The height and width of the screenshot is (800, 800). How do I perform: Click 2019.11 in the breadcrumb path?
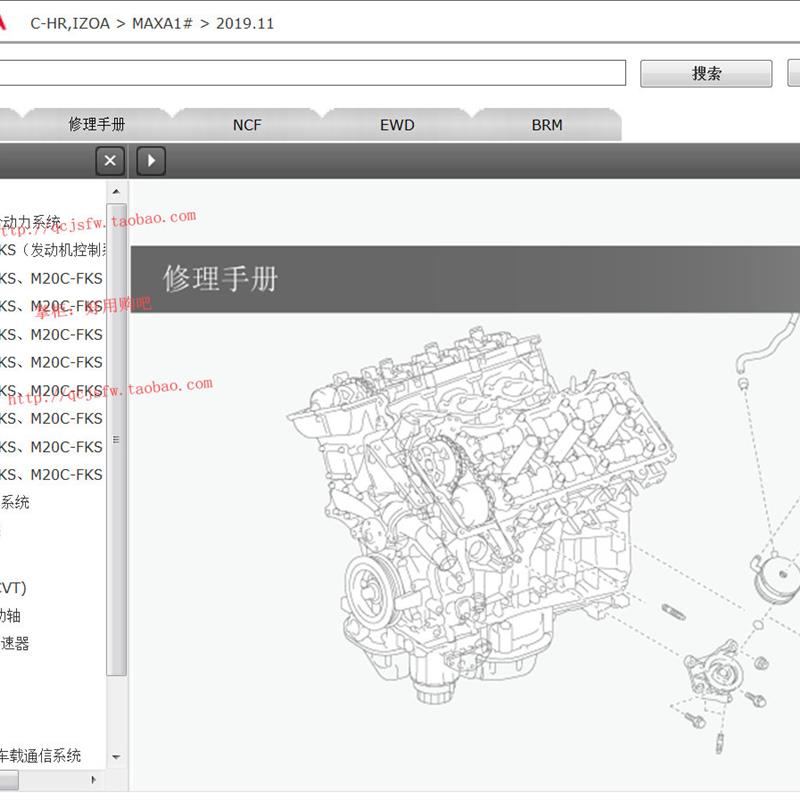[246, 23]
